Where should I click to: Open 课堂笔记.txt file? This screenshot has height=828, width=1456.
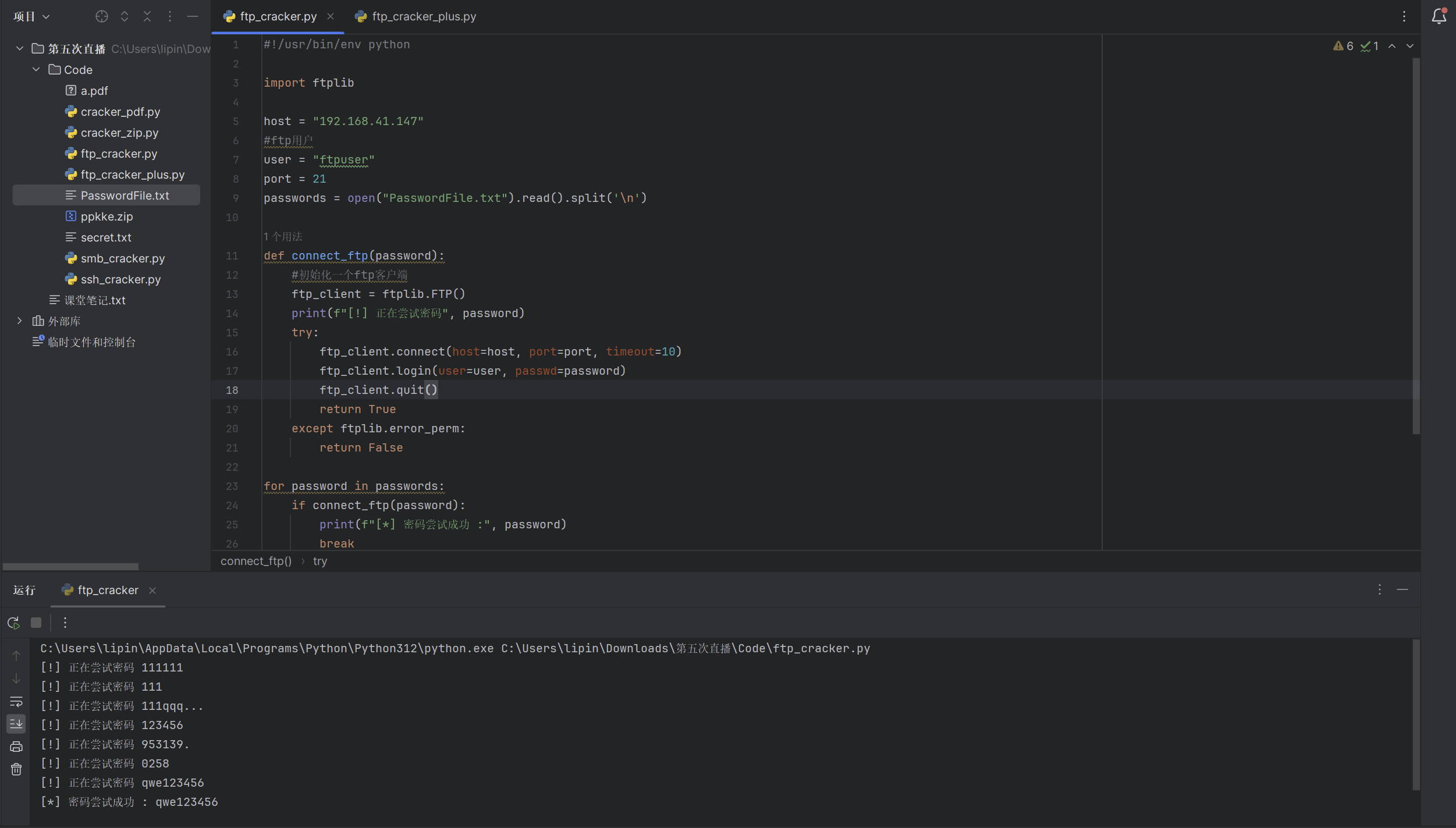point(94,300)
